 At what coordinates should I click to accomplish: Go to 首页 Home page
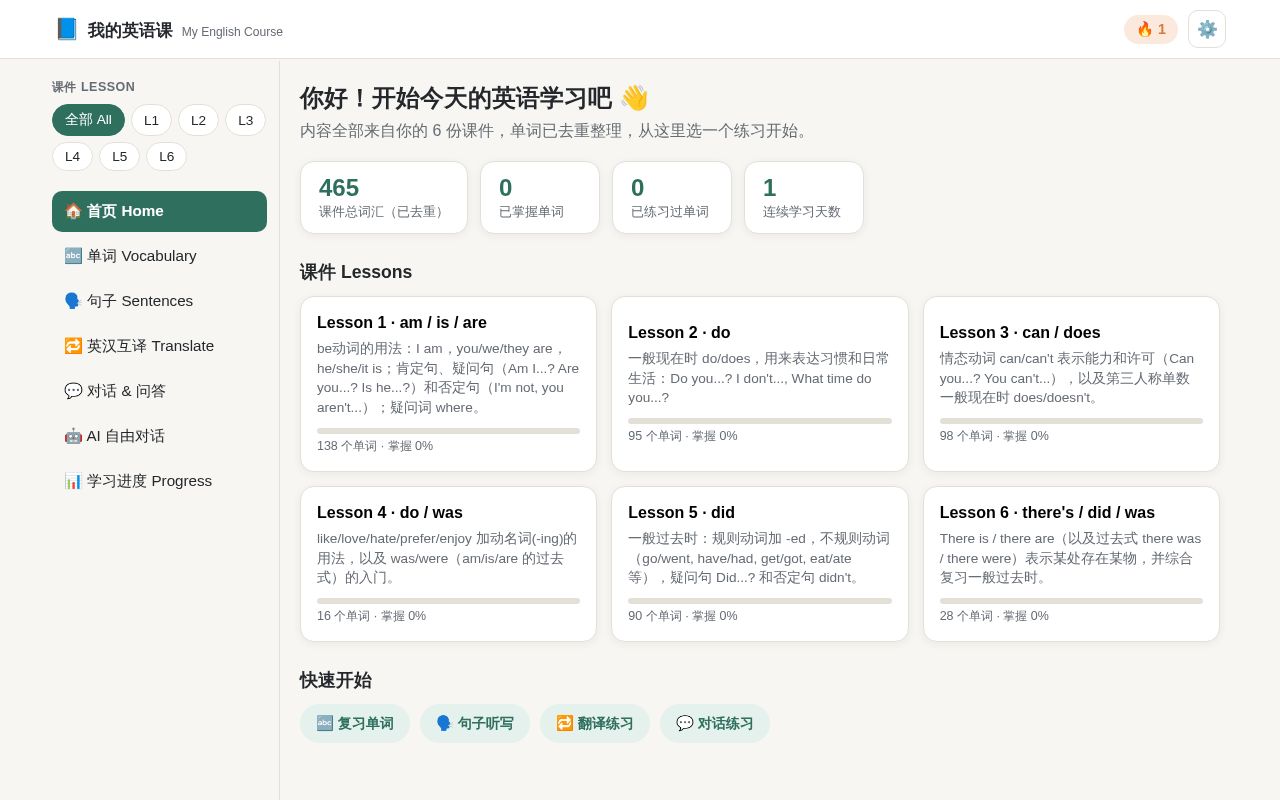coord(159,211)
